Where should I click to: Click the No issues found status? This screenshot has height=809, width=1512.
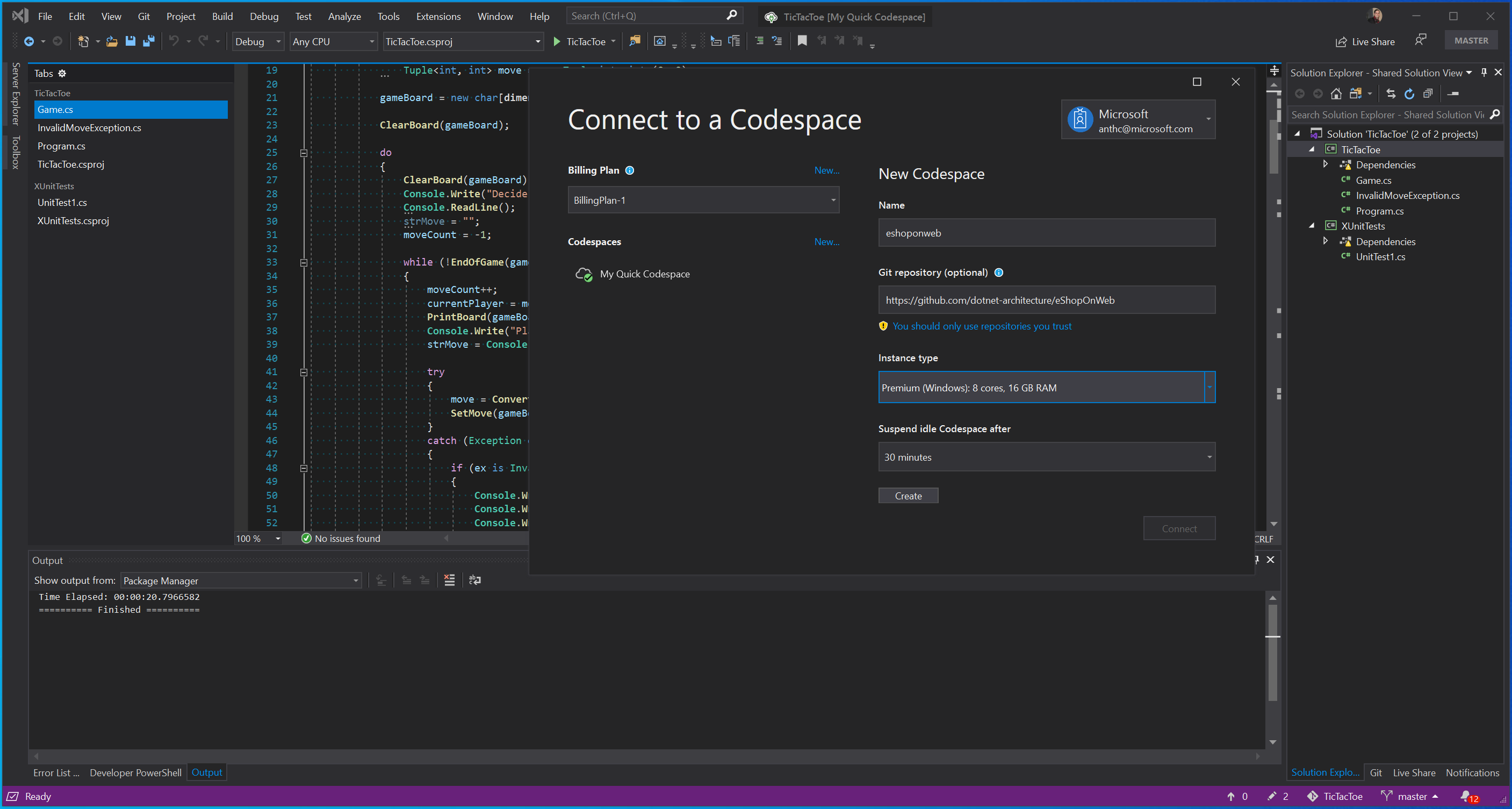(x=341, y=538)
